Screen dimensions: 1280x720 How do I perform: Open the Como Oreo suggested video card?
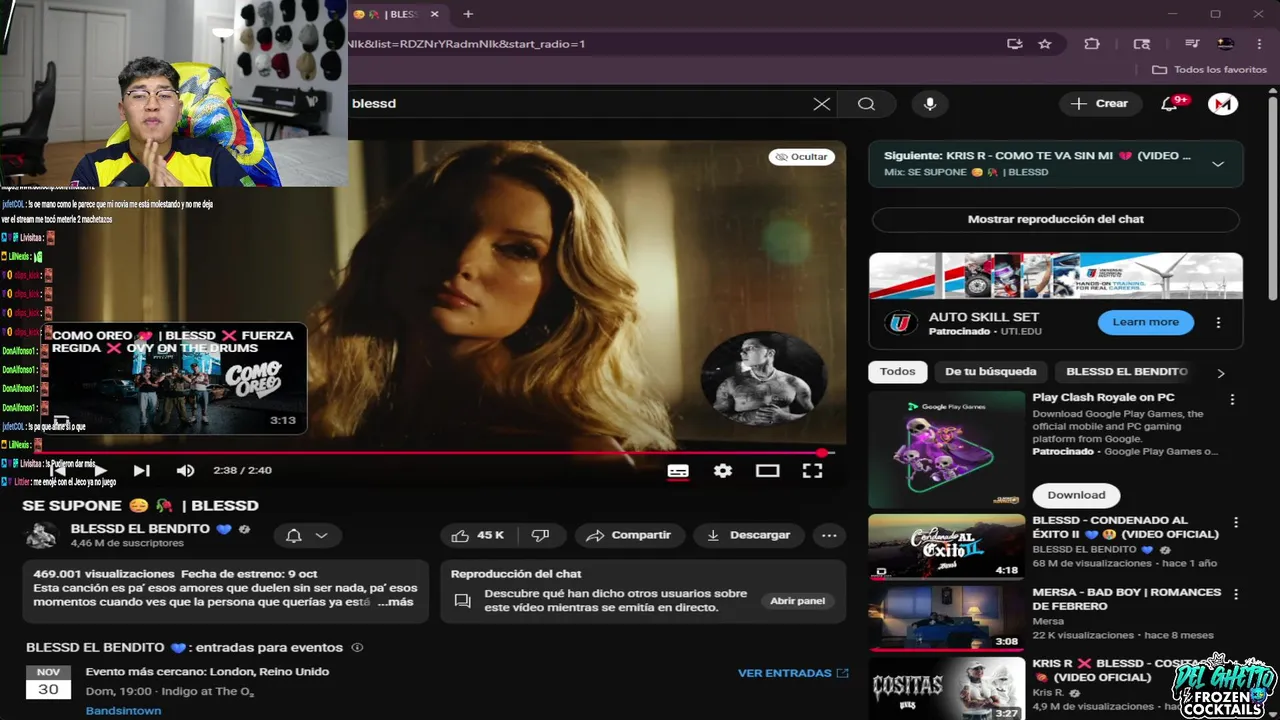(173, 377)
